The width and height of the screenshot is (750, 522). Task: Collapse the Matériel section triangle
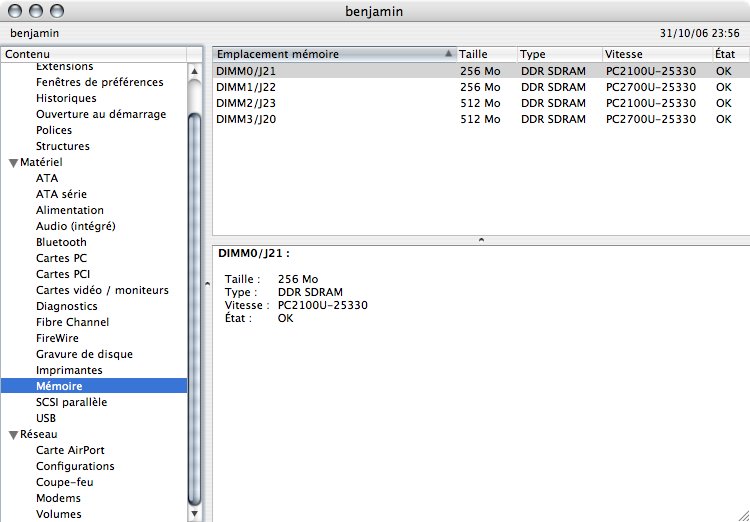click(13, 162)
